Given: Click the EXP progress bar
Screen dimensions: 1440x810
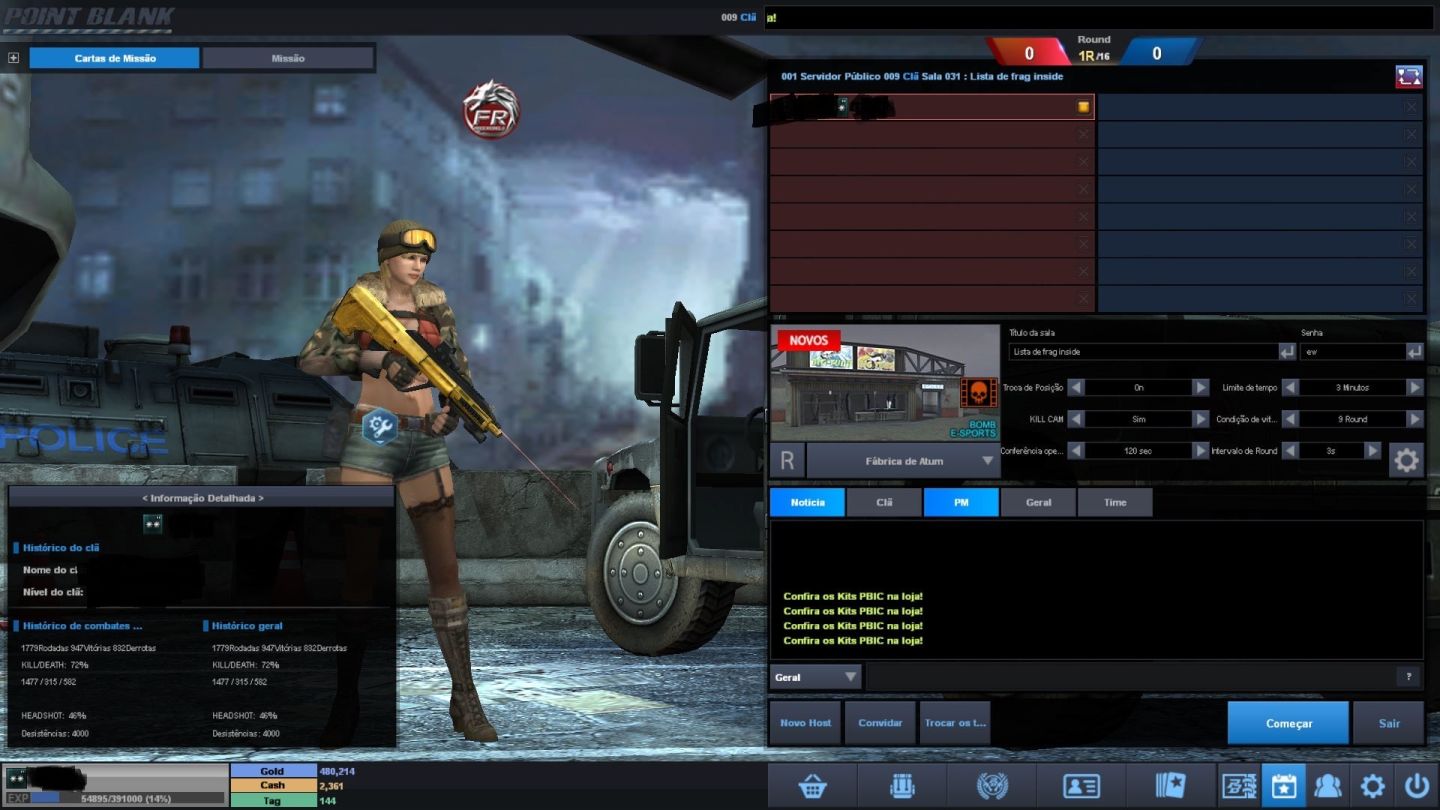Looking at the screenshot, I should 115,798.
